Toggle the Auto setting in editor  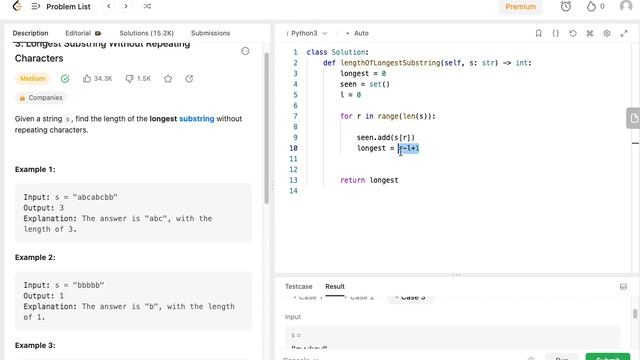(357, 33)
